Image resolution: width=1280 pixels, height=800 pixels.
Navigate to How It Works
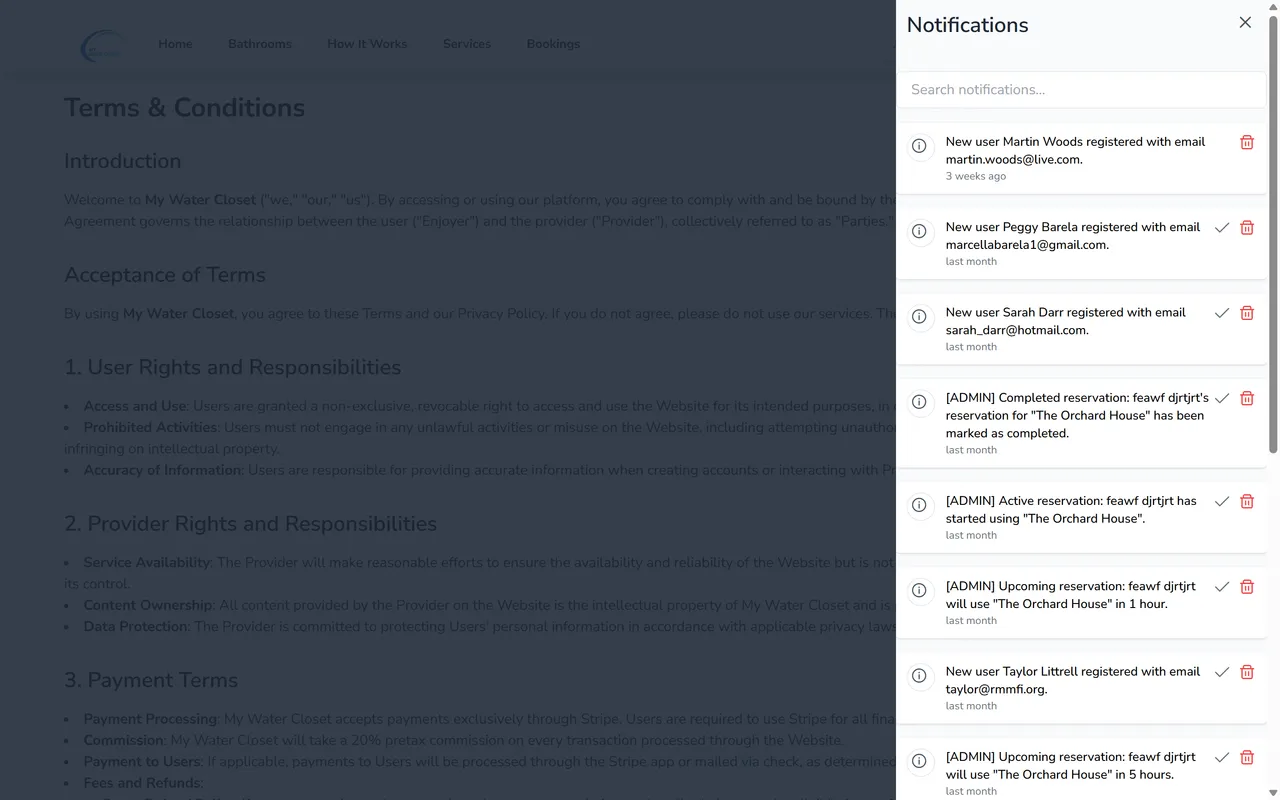367,44
